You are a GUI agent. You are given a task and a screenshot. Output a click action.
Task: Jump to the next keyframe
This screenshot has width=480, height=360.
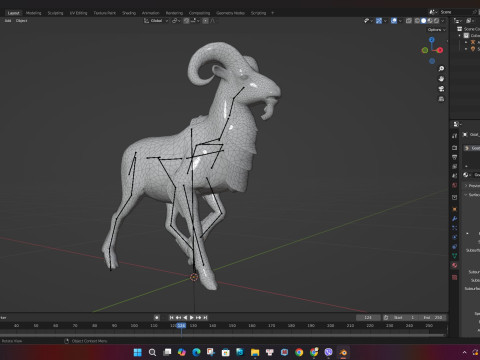click(x=199, y=317)
